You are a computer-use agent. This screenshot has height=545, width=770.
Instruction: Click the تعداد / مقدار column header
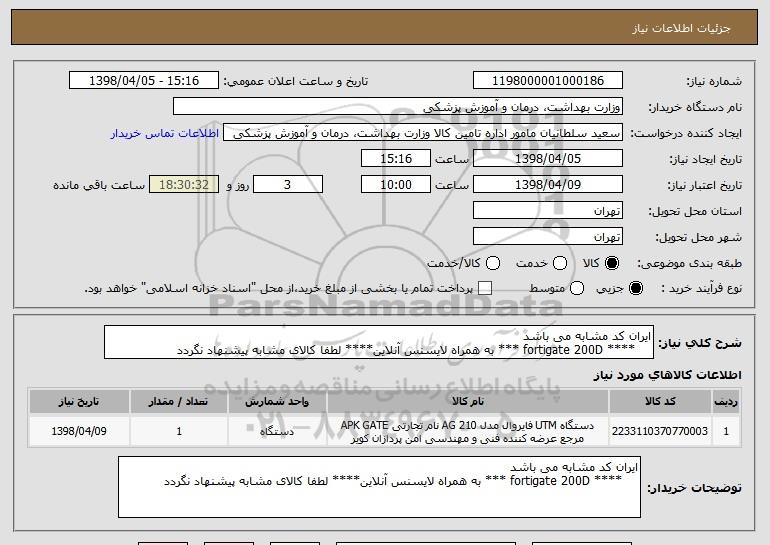179,402
